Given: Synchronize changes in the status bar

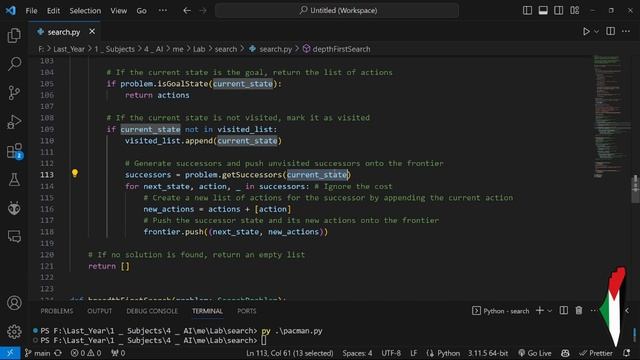Looking at the screenshot, I should coord(58,353).
